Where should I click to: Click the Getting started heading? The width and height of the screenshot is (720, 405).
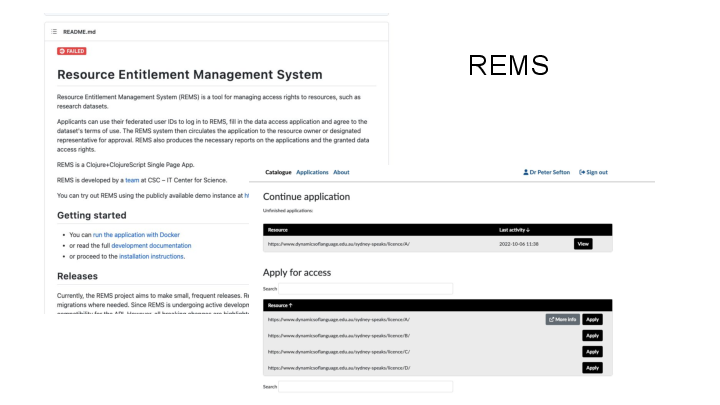[91, 215]
